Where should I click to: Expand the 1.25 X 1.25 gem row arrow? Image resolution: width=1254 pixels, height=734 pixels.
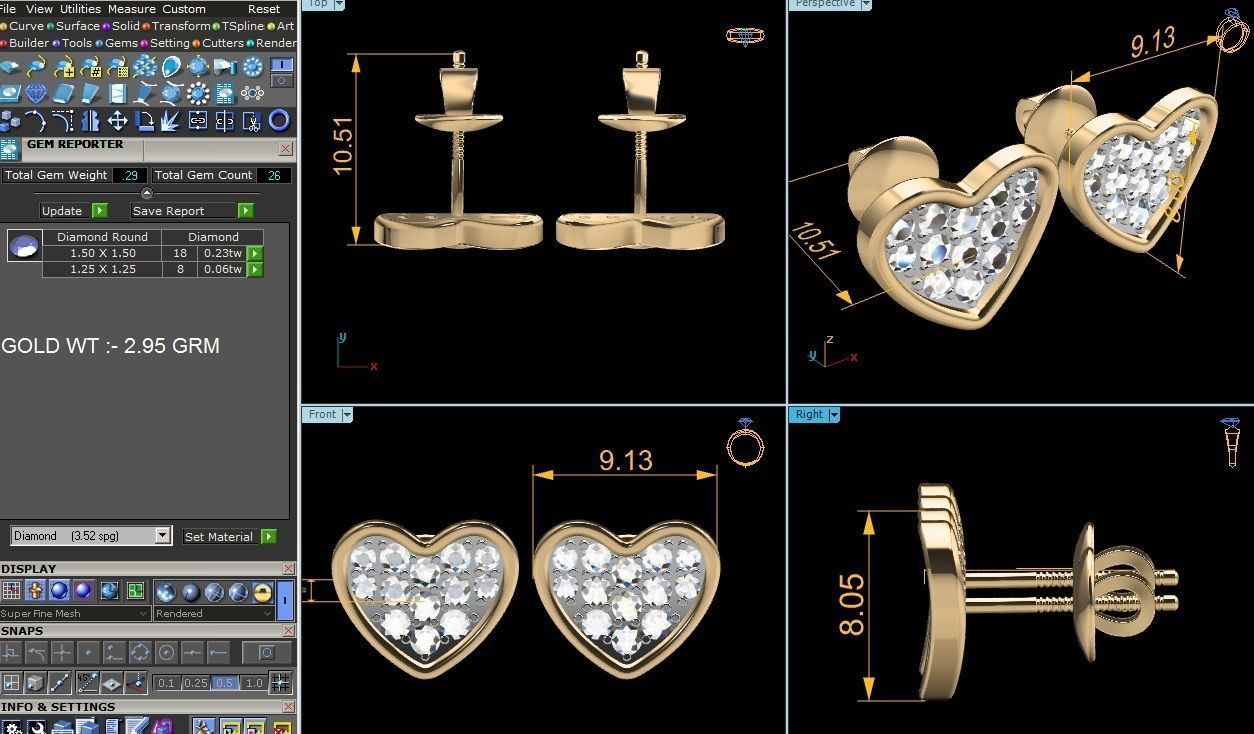point(255,270)
